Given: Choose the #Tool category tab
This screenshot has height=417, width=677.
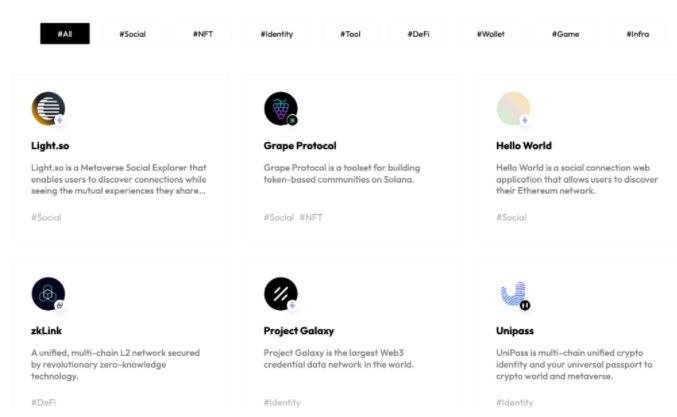Looking at the screenshot, I should coord(351,34).
